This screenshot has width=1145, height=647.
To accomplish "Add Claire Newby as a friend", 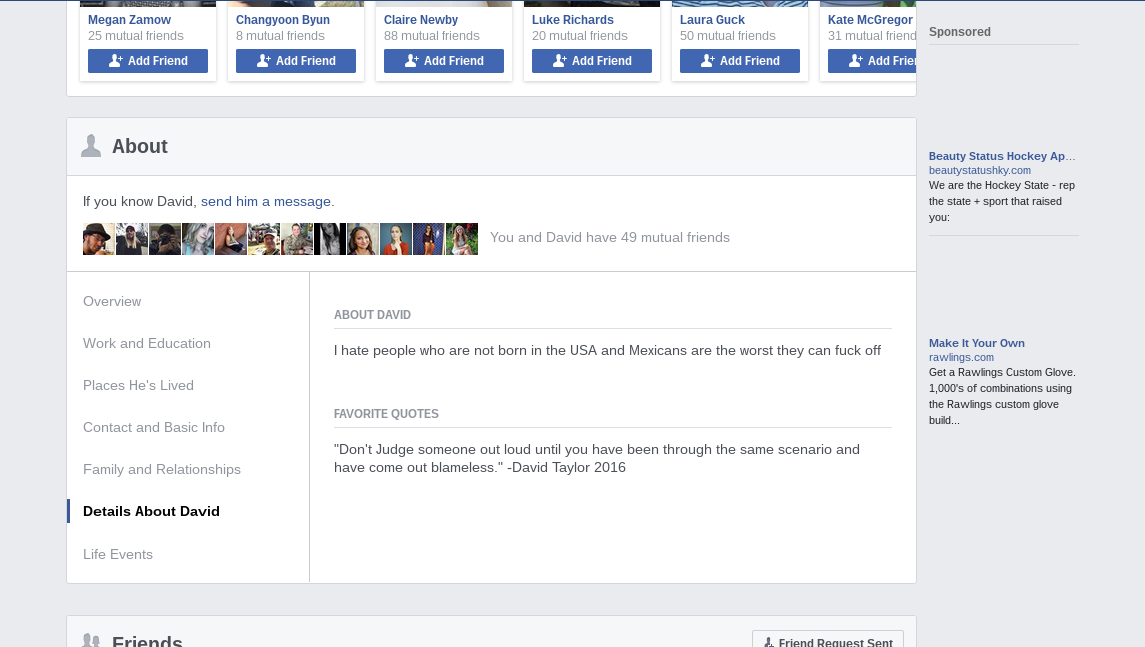I will (444, 61).
